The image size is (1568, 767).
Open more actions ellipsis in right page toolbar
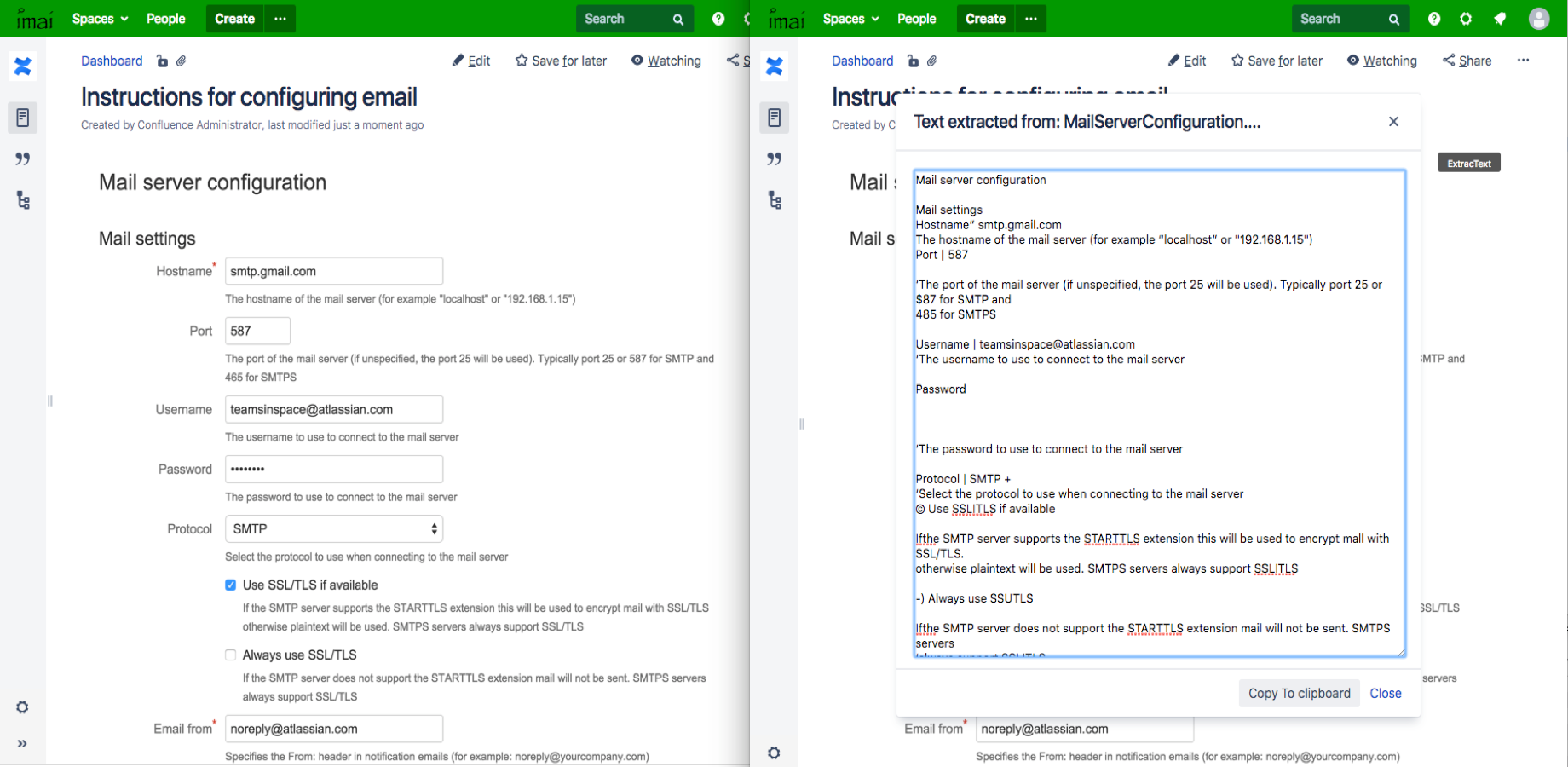1523,60
